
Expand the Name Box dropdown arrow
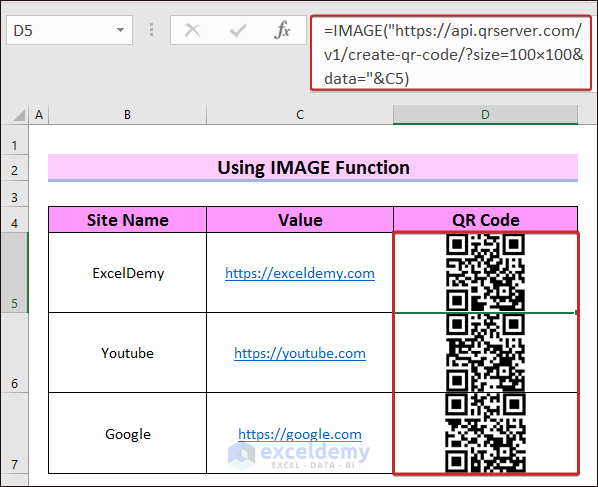click(121, 30)
